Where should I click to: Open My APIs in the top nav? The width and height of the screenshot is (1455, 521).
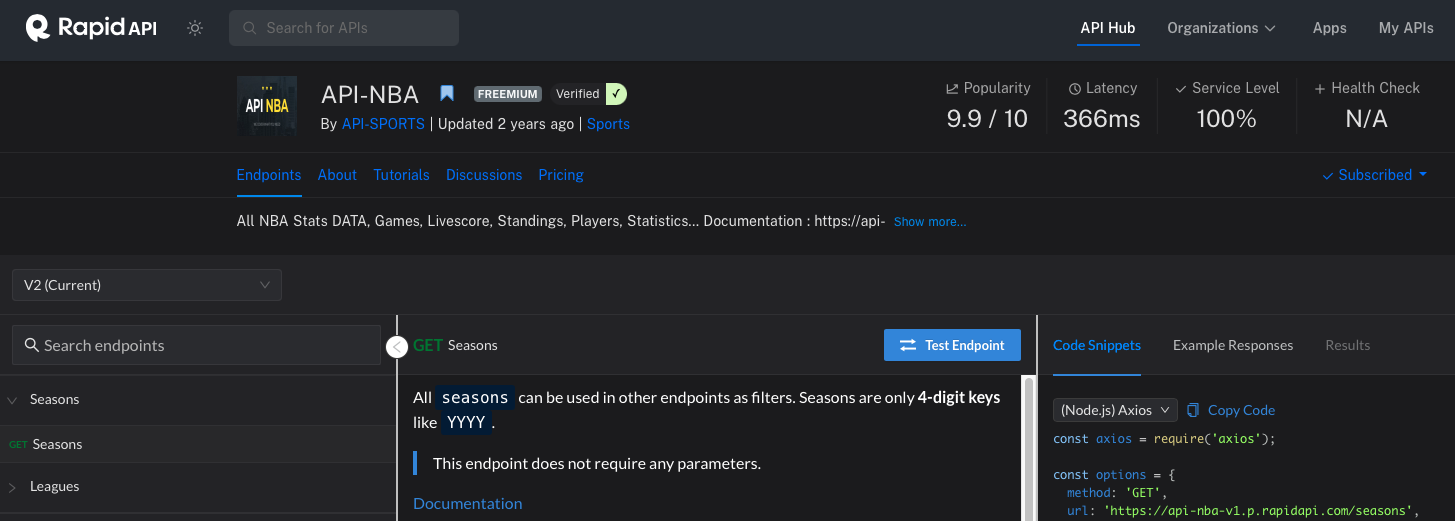click(x=1406, y=28)
